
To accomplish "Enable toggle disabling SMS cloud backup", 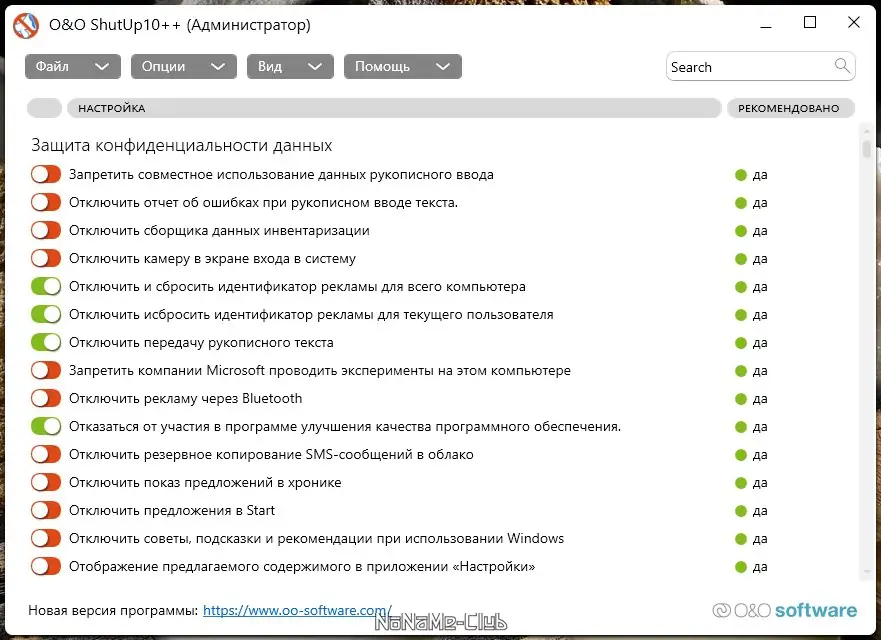I will pos(45,454).
